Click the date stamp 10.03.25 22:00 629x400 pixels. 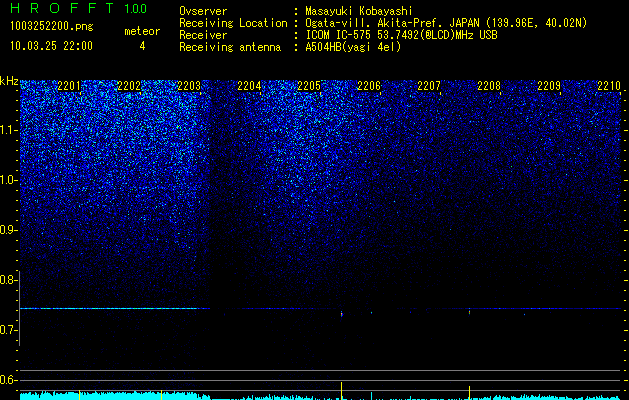(51, 46)
